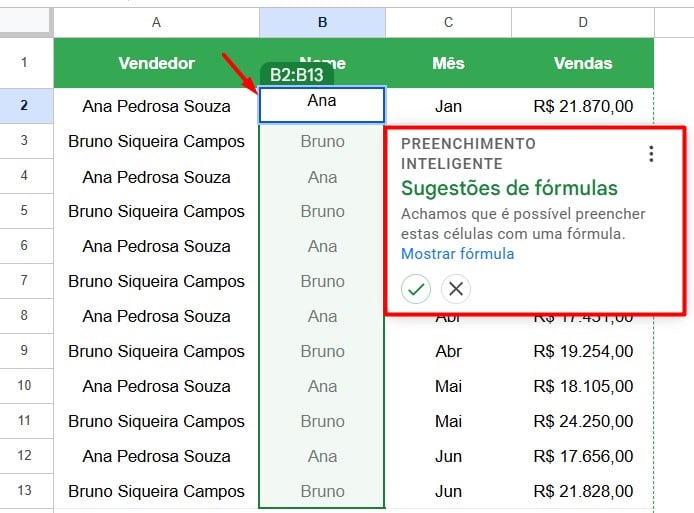Click Ana Pedrosa Souza in row 8

(156, 316)
